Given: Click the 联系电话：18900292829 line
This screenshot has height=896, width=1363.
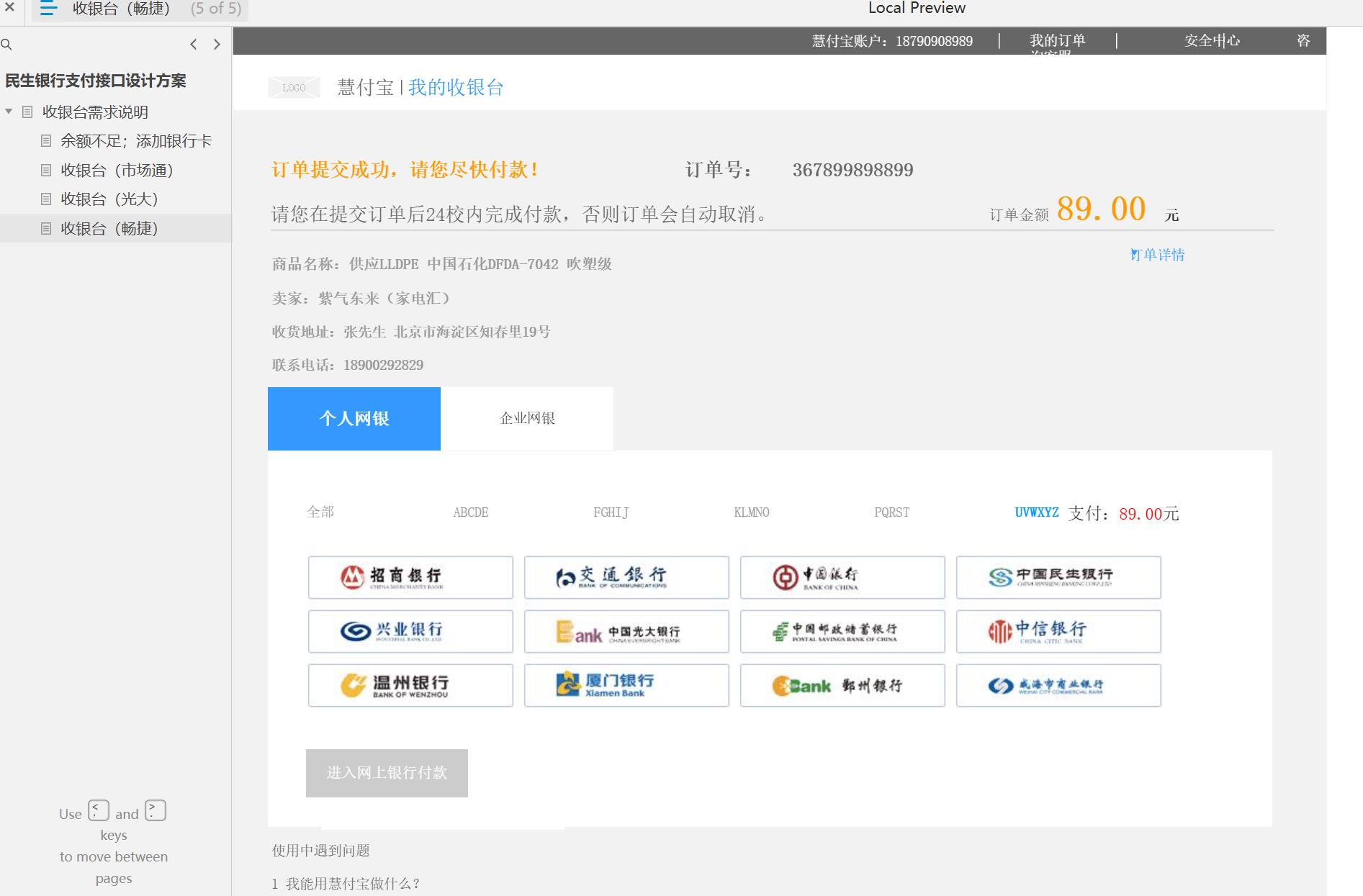Looking at the screenshot, I should point(348,365).
